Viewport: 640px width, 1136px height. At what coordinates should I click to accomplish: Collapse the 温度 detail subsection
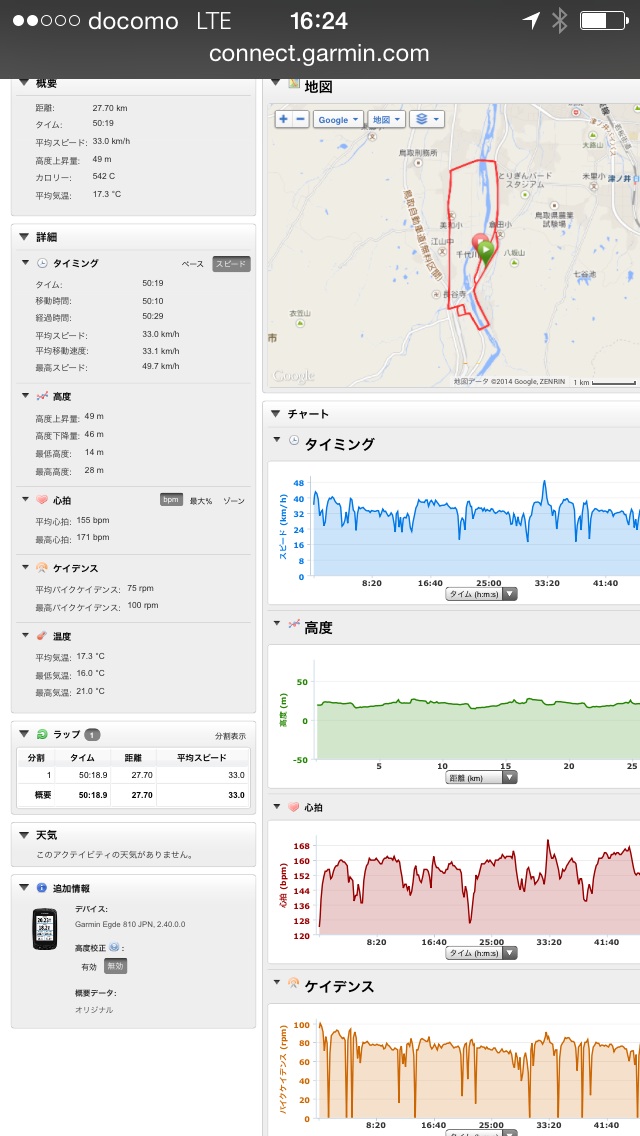(x=26, y=636)
